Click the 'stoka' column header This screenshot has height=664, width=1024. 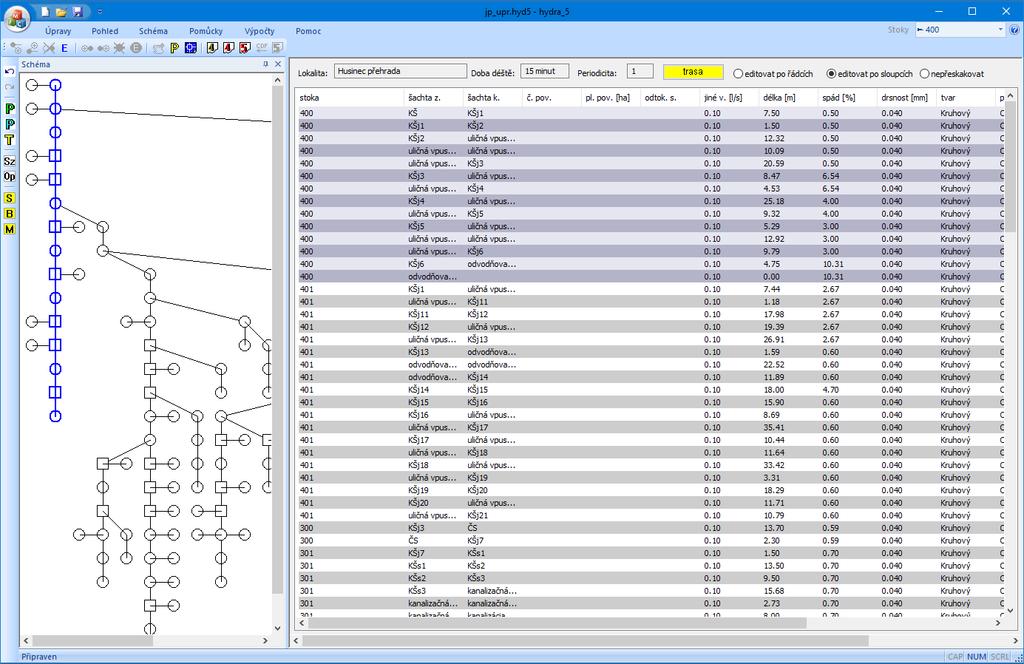click(350, 98)
